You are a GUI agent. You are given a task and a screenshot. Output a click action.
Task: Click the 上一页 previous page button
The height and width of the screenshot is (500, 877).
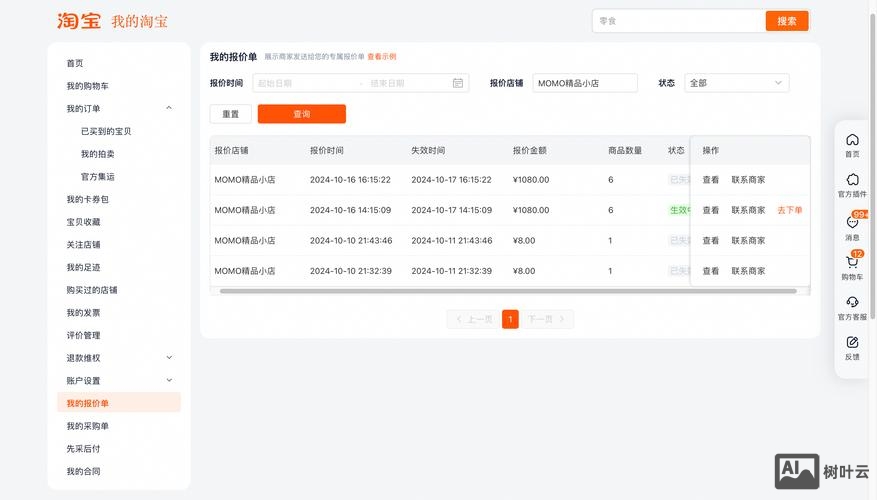pos(473,319)
